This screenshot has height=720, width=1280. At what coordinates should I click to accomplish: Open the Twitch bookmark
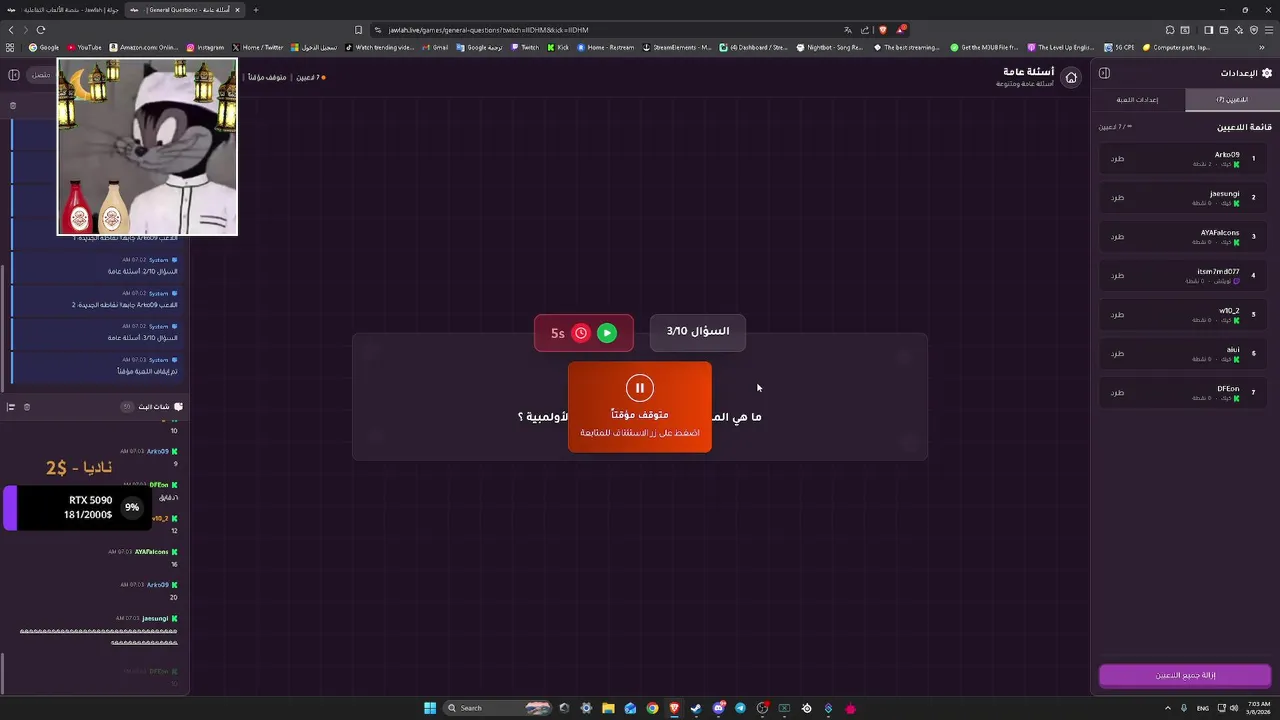[525, 47]
